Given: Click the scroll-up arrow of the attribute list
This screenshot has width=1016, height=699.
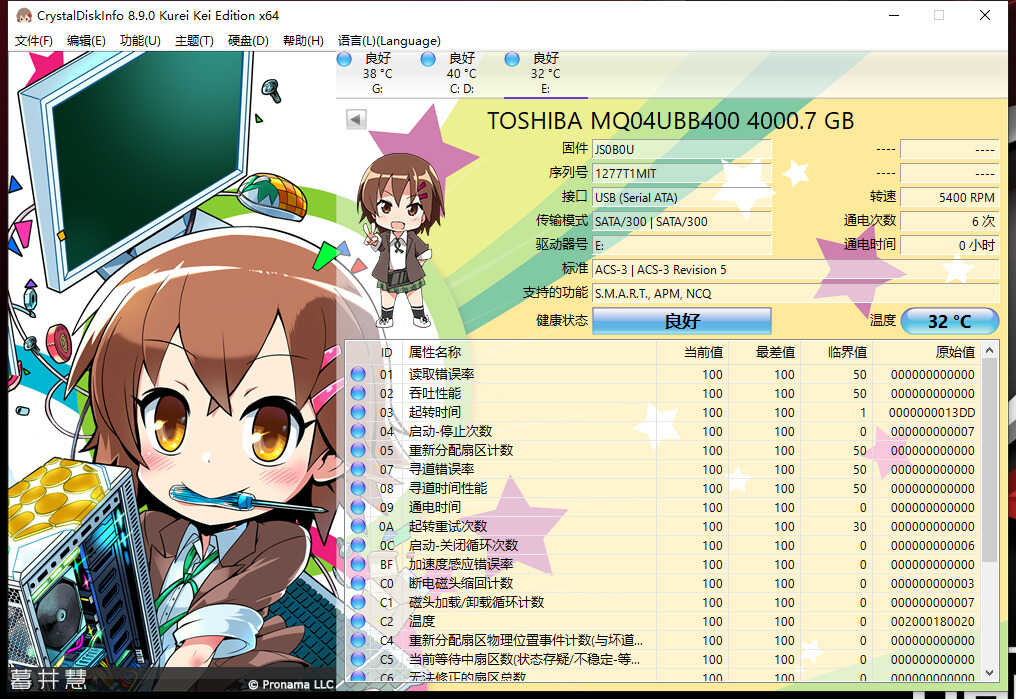Looking at the screenshot, I should [x=989, y=351].
